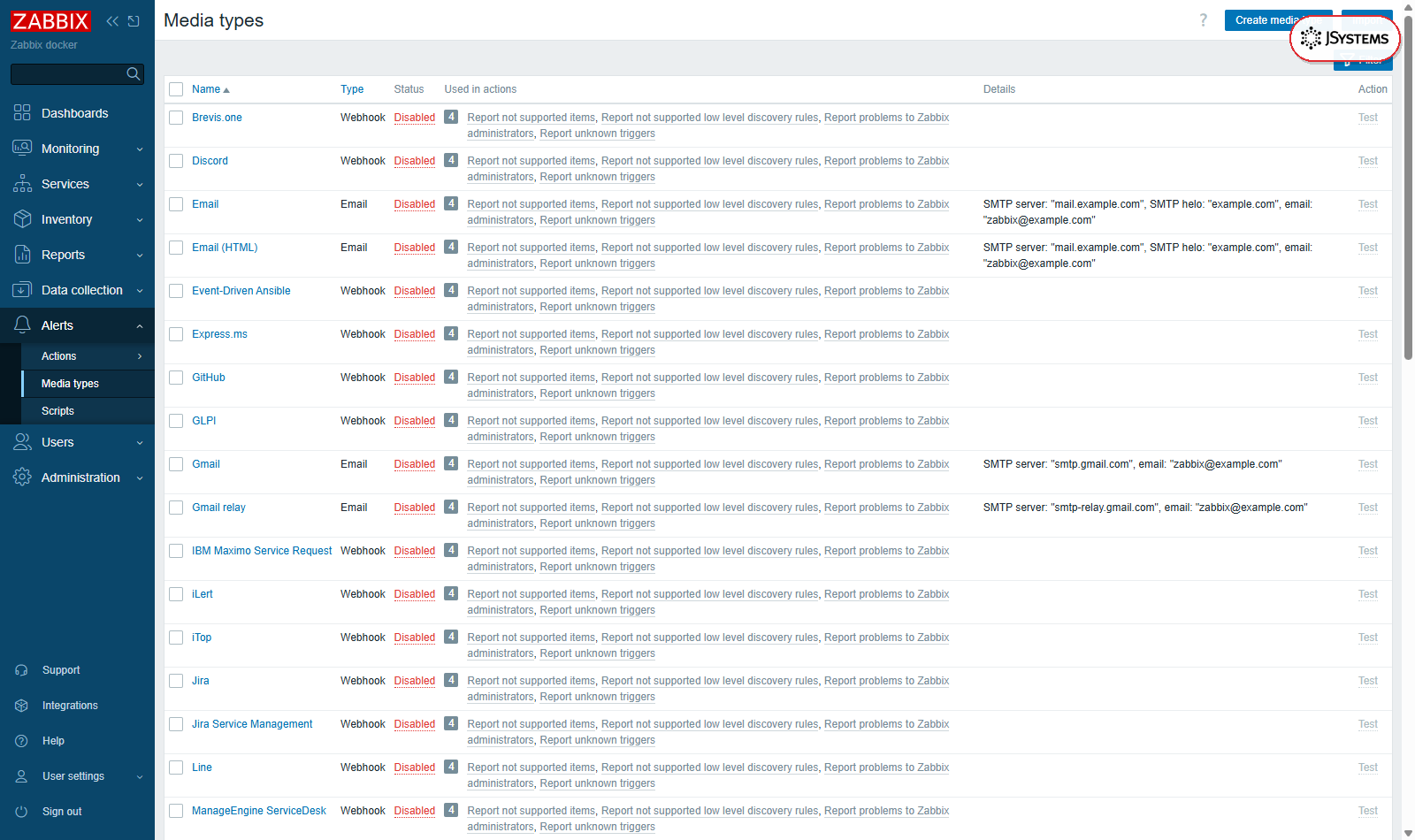This screenshot has width=1415, height=840.
Task: Expand the Services menu chevron
Action: [140, 185]
